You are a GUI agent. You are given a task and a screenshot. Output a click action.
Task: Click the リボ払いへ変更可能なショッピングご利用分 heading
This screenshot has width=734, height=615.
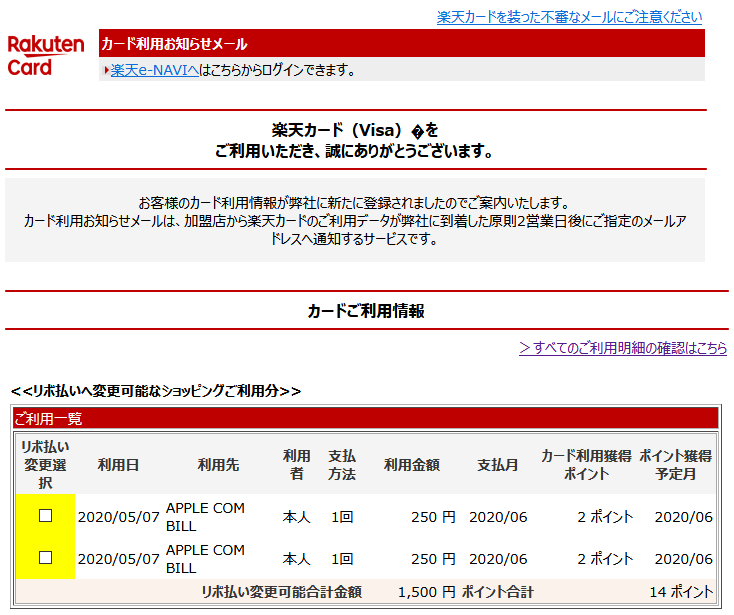click(x=155, y=391)
